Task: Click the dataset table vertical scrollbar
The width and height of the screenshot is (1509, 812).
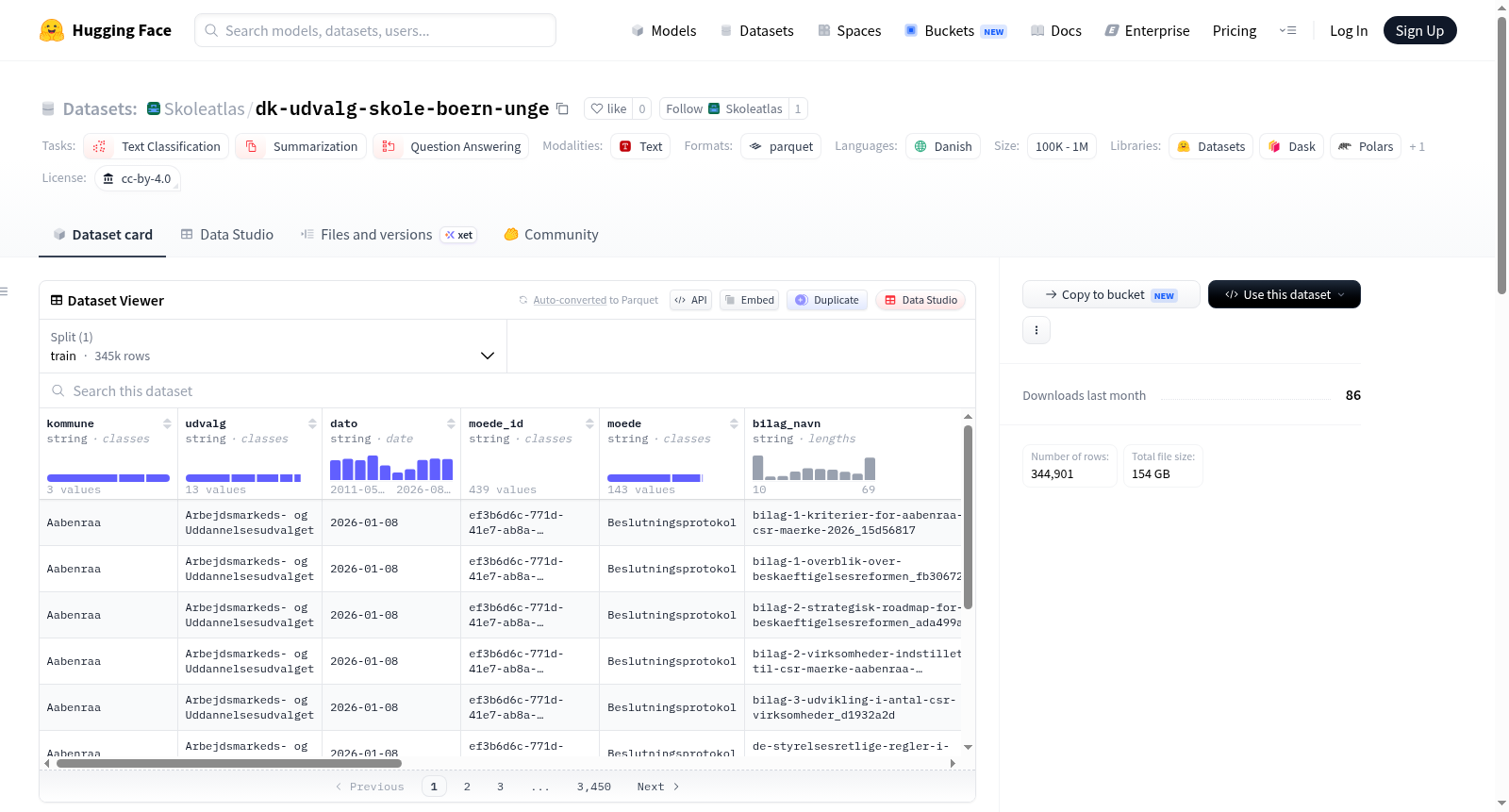Action: (x=968, y=517)
